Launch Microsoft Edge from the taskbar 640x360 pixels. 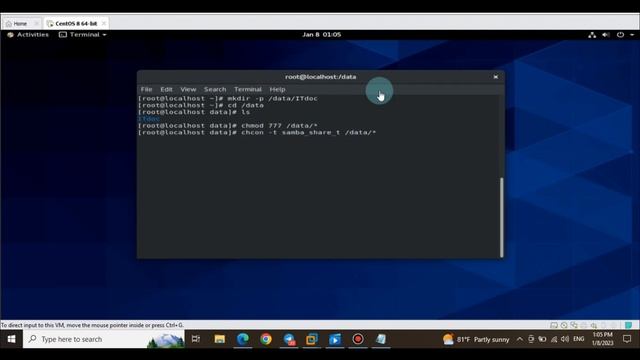pyautogui.click(x=243, y=339)
